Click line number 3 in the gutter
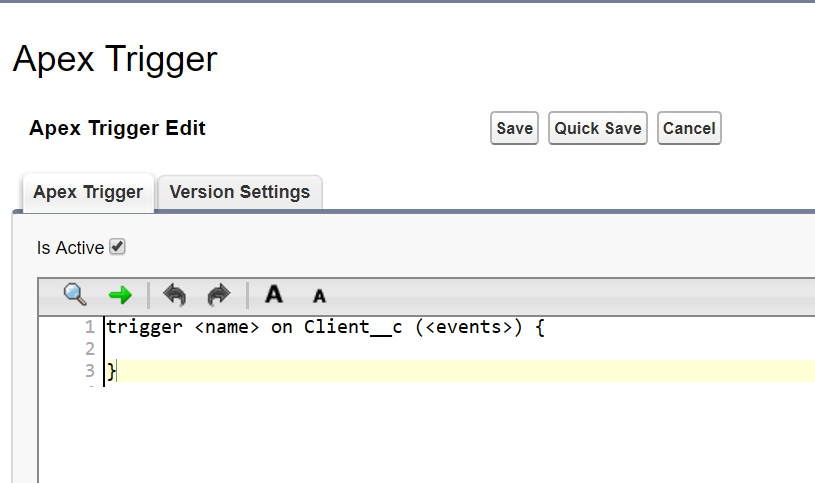815x483 pixels. pyautogui.click(x=90, y=371)
